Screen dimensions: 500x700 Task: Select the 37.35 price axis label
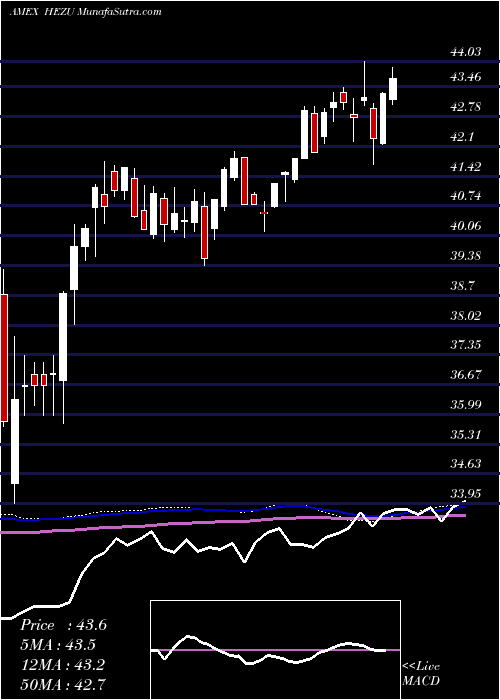[466, 345]
